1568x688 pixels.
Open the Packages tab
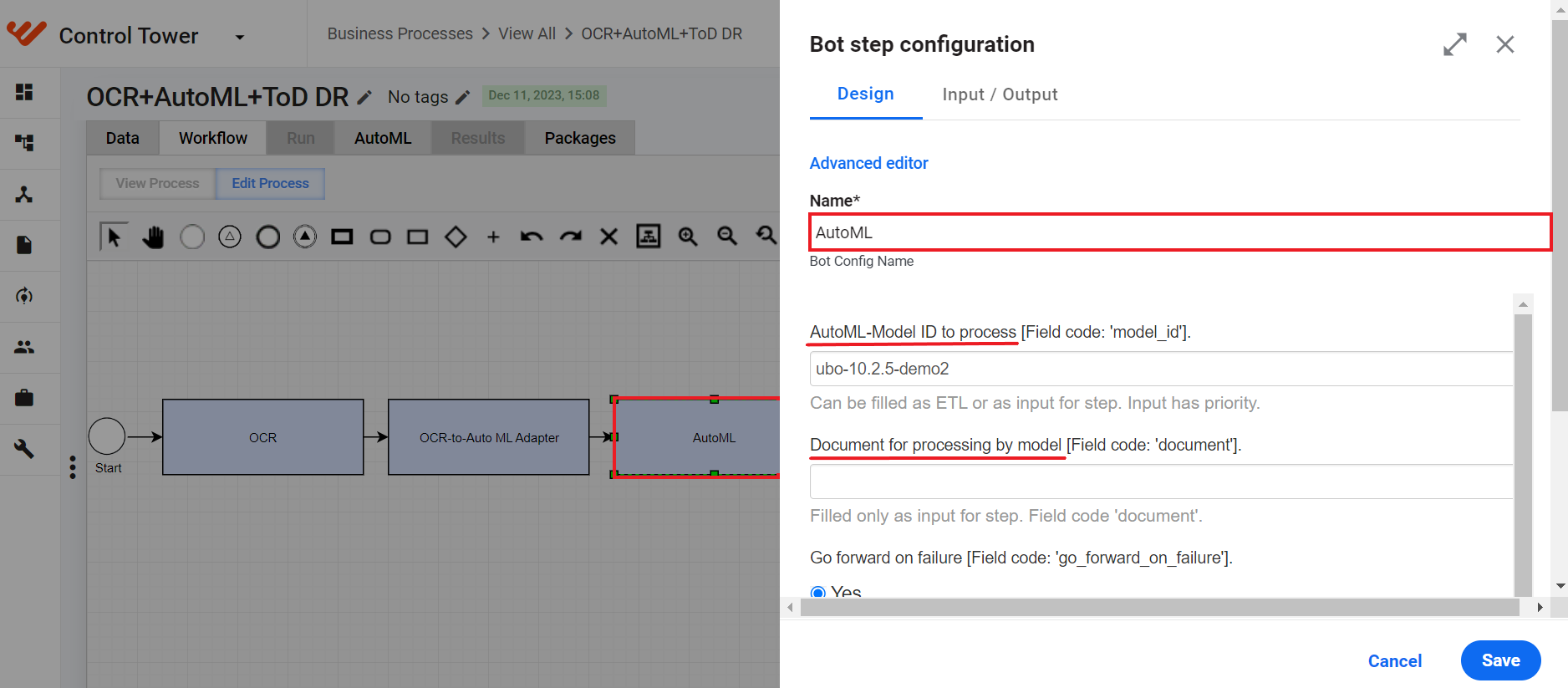pos(580,138)
